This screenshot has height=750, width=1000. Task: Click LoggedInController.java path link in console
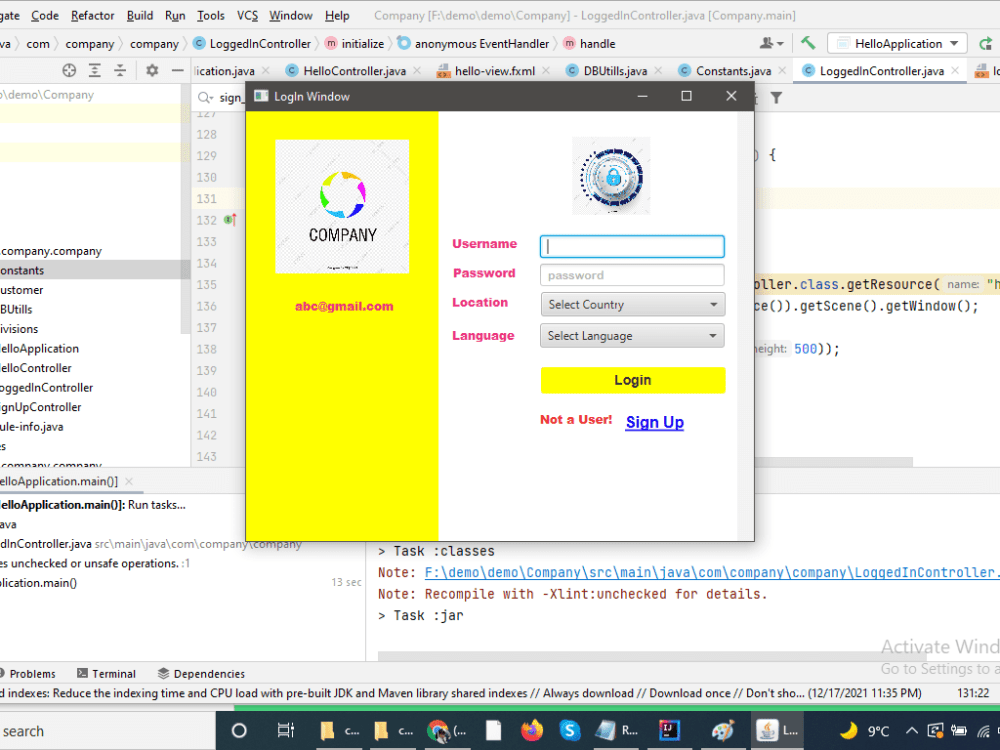(712, 573)
